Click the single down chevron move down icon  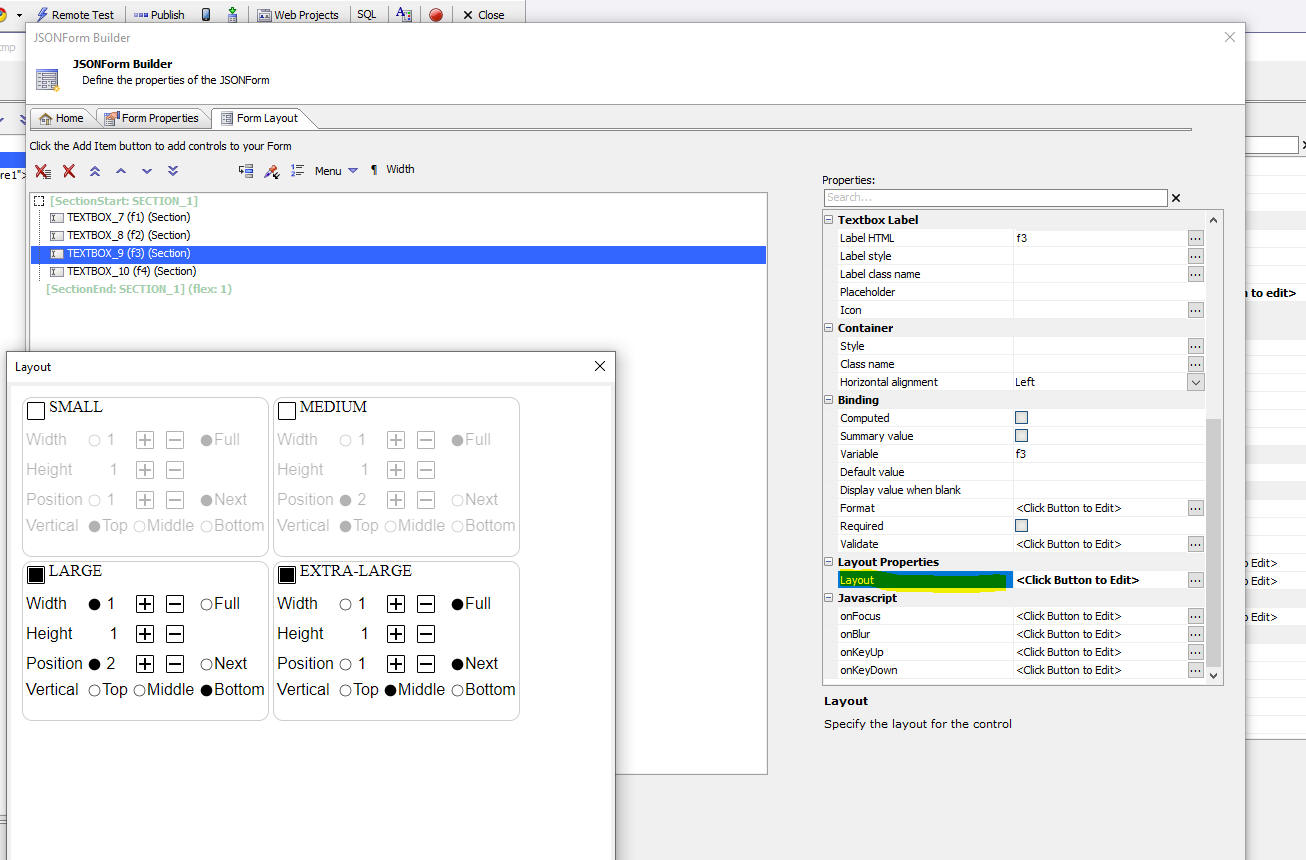pos(147,172)
